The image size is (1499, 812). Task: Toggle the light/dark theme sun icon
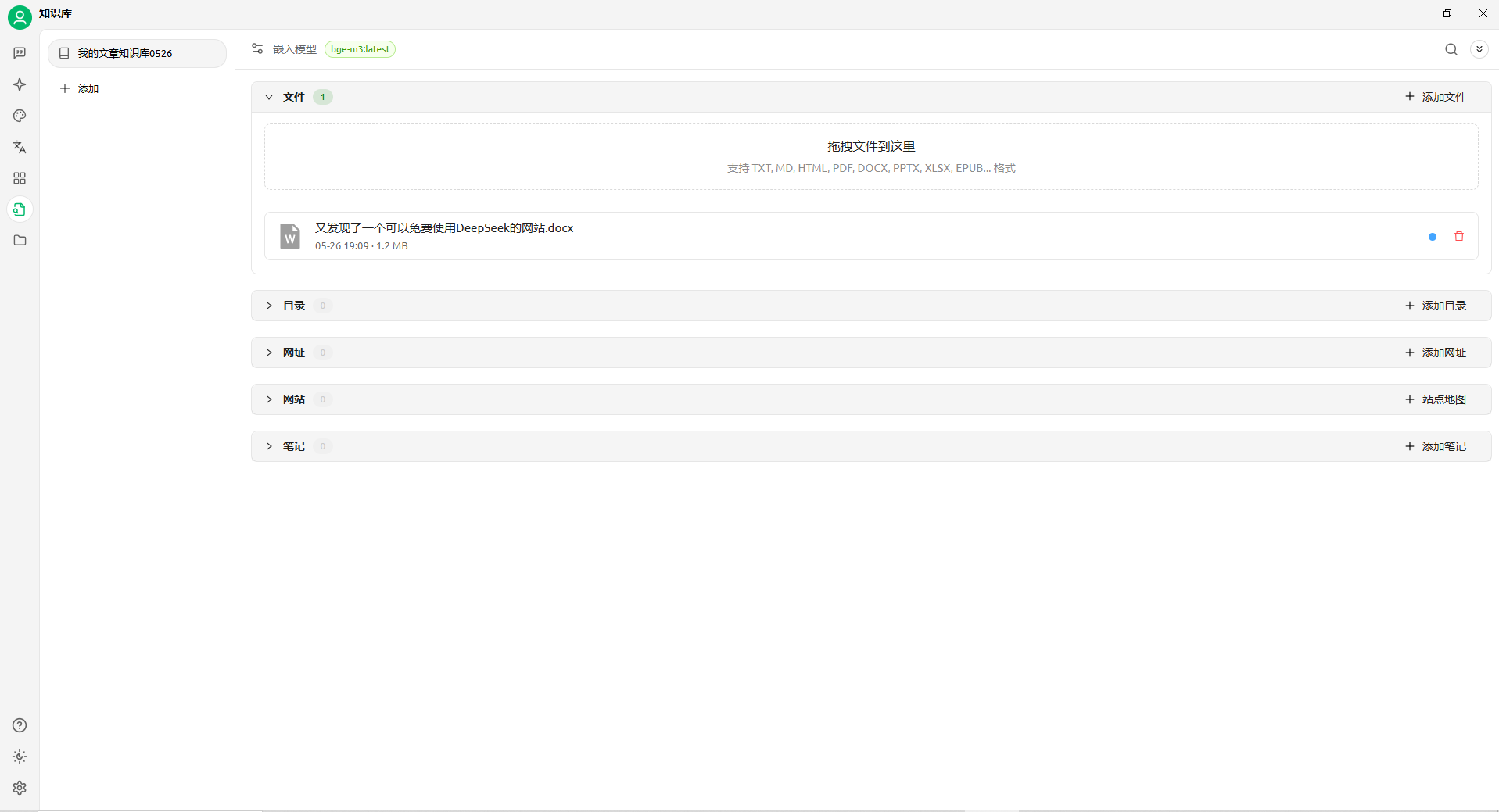20,757
